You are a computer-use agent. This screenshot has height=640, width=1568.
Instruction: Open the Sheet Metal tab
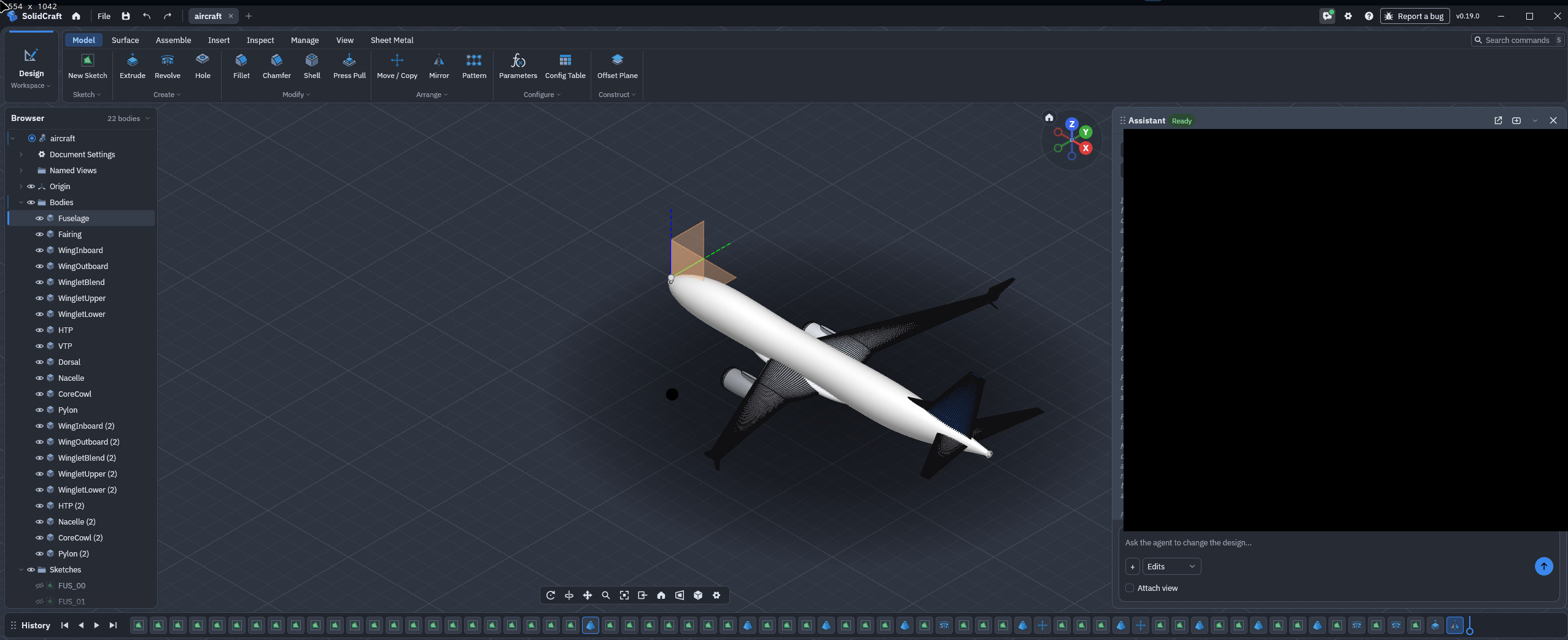(x=392, y=40)
